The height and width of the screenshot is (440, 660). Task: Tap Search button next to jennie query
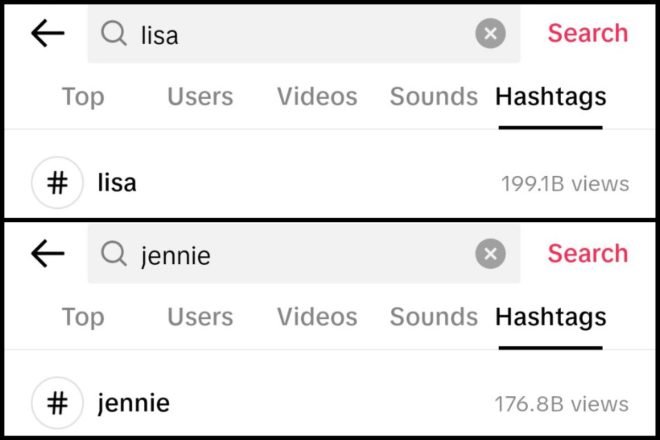click(588, 253)
